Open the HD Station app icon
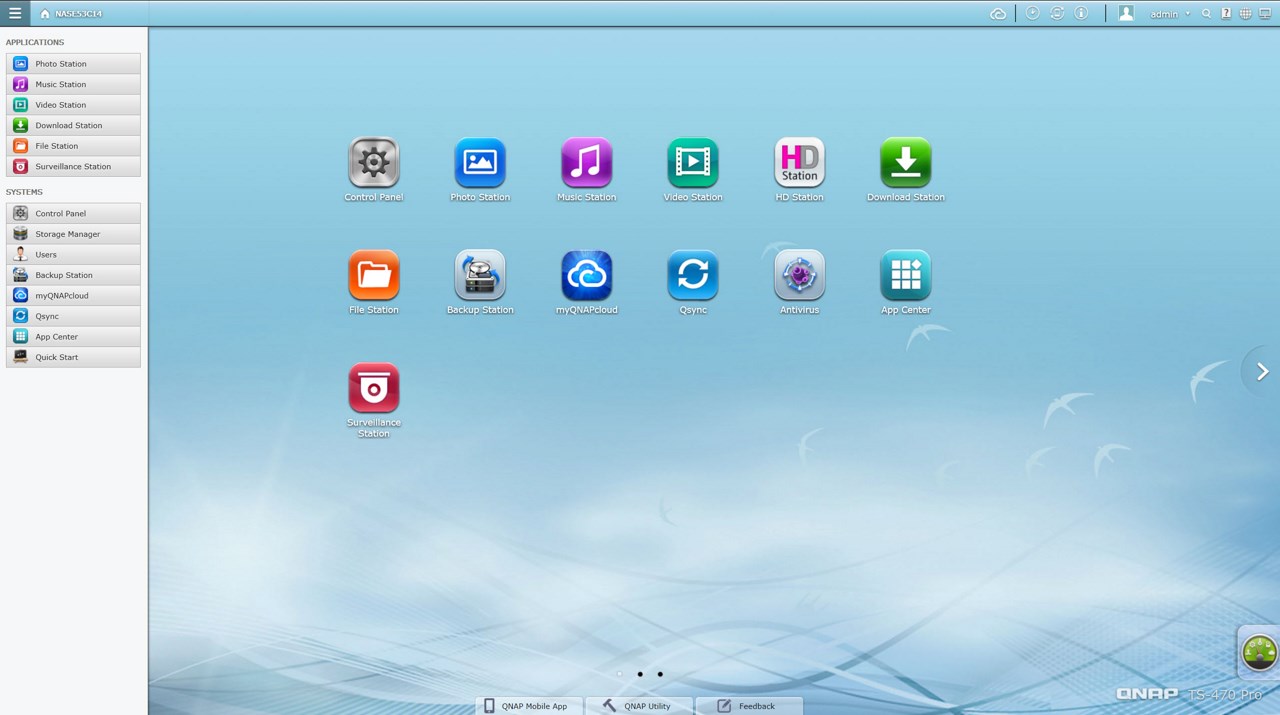The height and width of the screenshot is (715, 1280). [799, 163]
